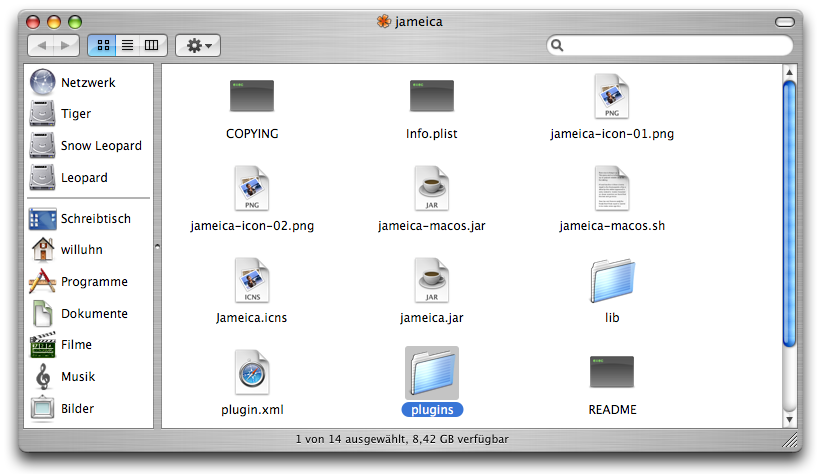Screen dimensions: 827x474
Task: Select the Info.plist file icon
Action: [431, 95]
